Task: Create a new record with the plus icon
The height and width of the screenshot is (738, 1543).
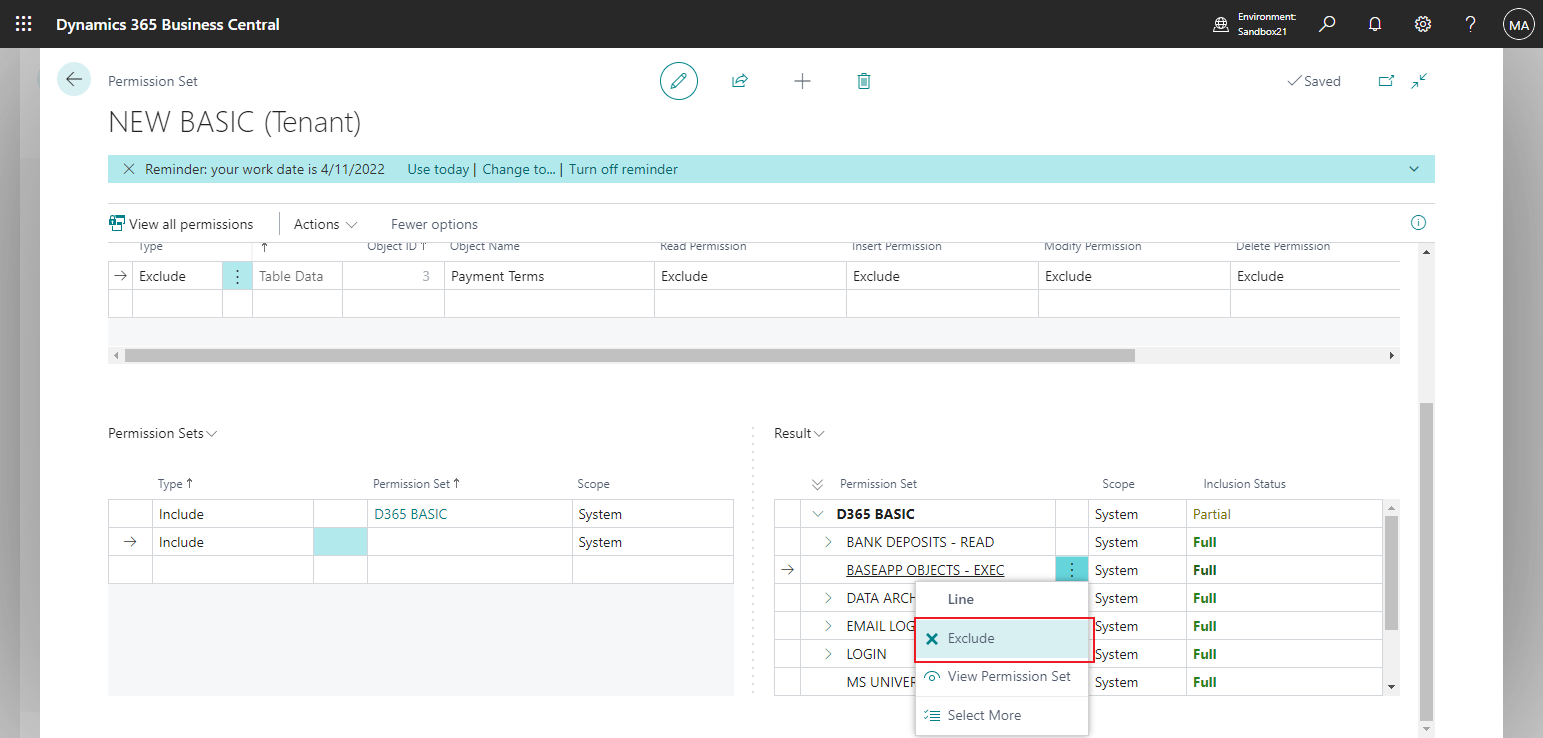Action: coord(802,81)
